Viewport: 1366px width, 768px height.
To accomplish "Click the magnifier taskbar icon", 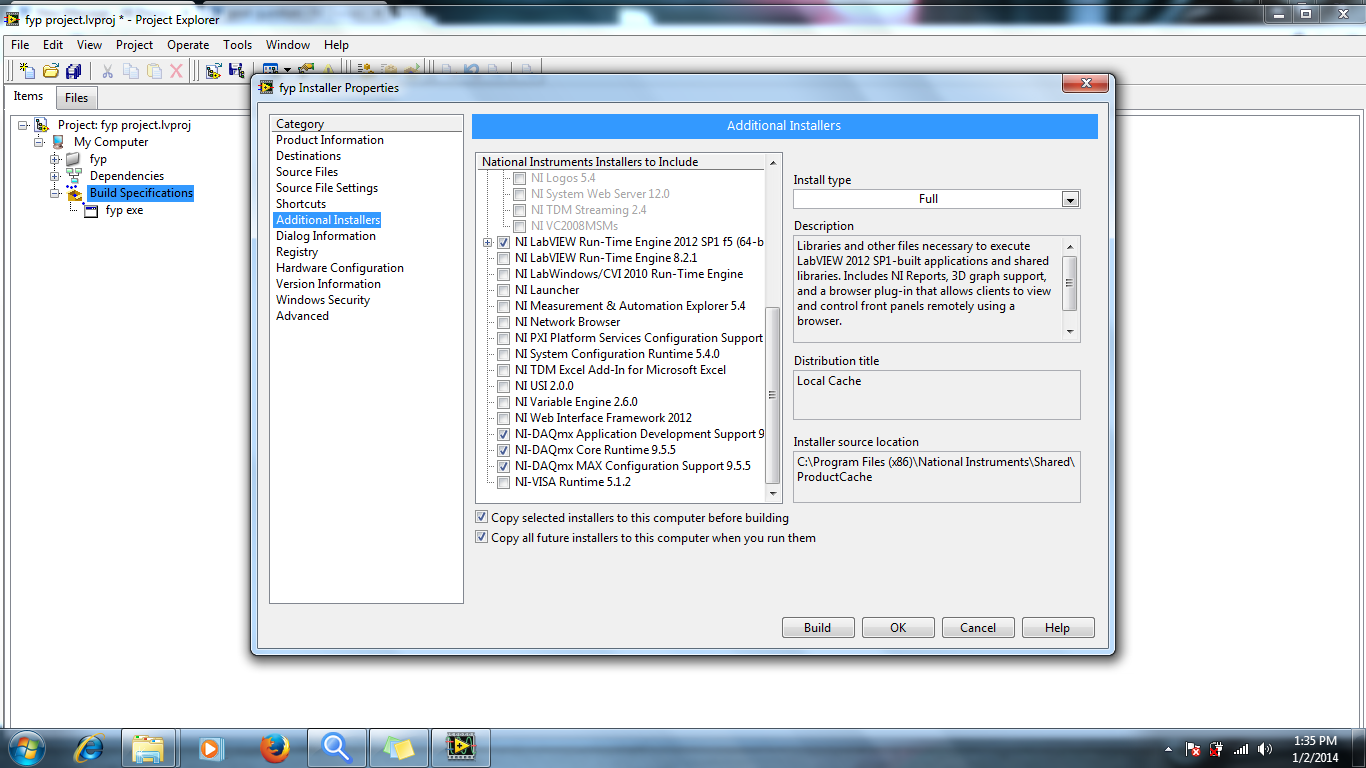I will pyautogui.click(x=336, y=747).
